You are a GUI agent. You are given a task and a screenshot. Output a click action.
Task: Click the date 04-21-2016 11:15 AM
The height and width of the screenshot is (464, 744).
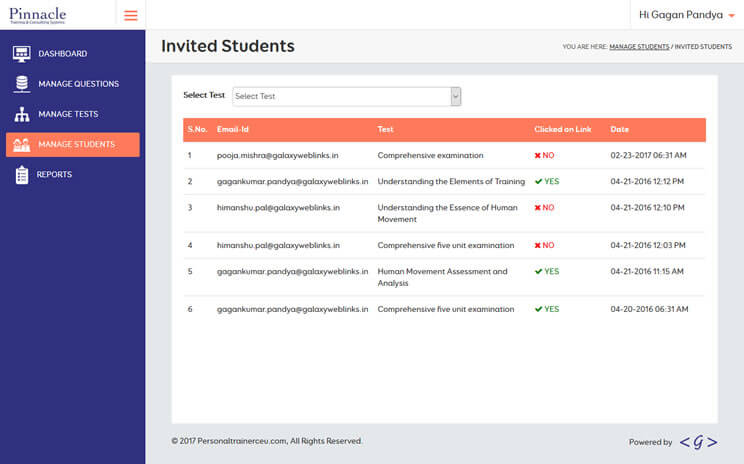pyautogui.click(x=647, y=271)
